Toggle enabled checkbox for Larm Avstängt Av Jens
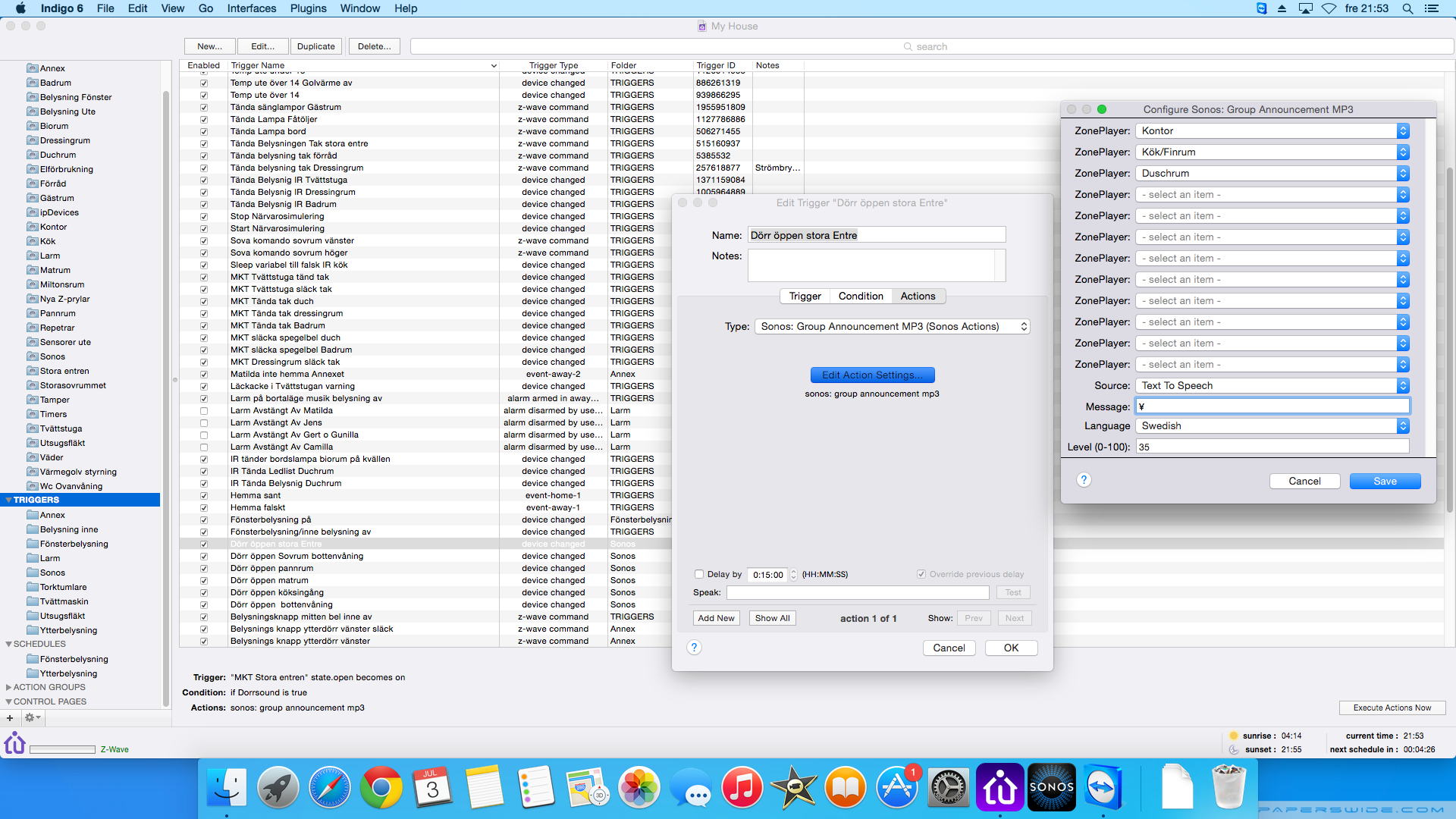 [x=203, y=422]
